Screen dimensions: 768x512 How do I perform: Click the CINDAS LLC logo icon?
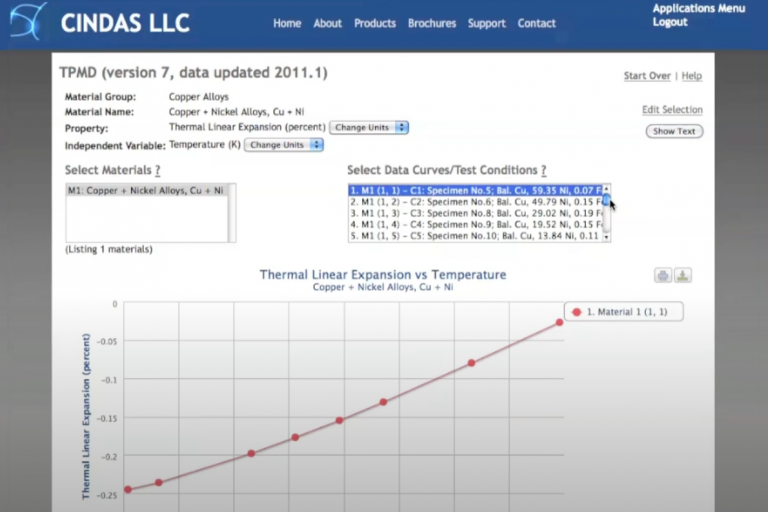tap(28, 21)
